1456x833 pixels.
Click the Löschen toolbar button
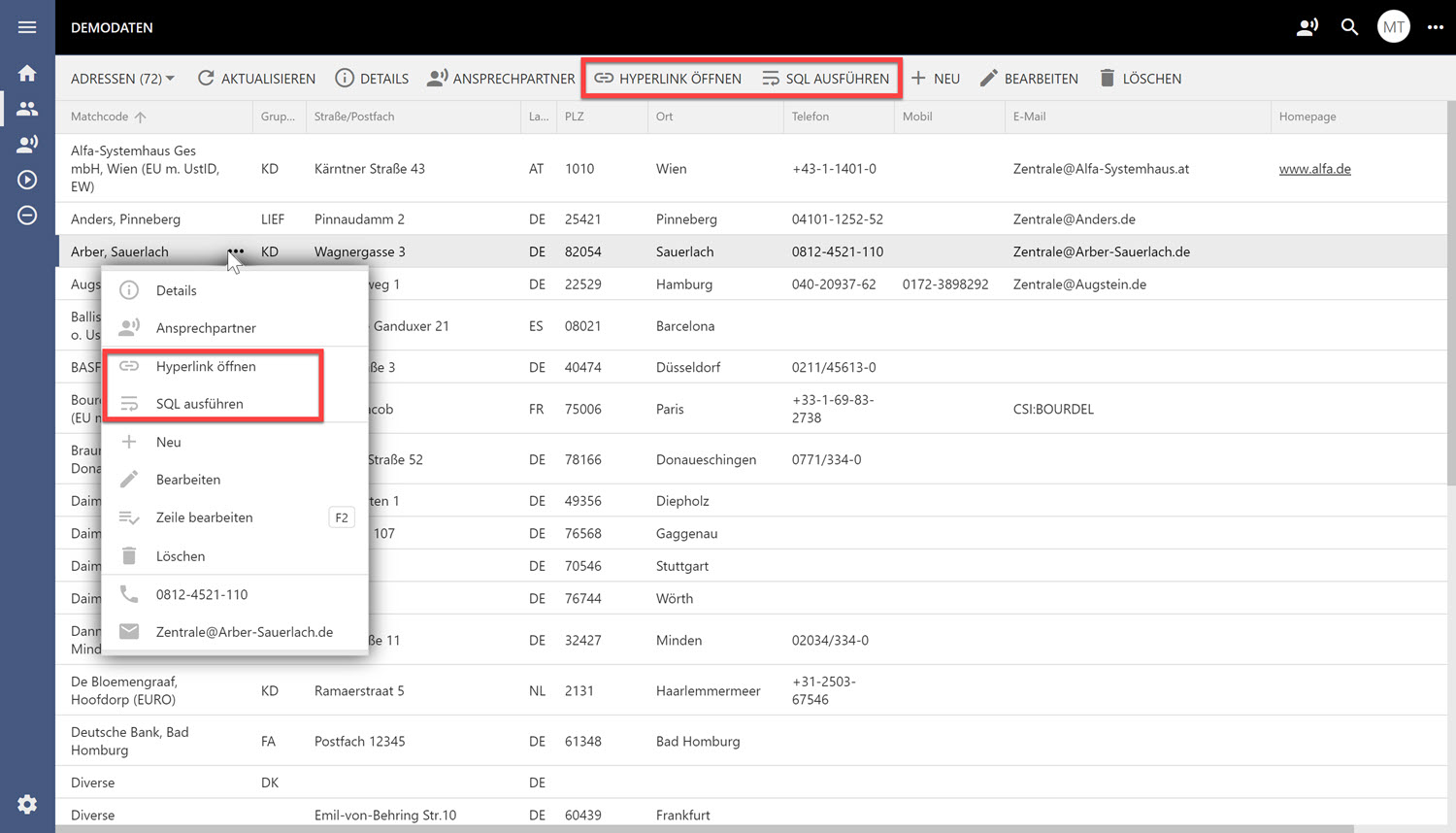pyautogui.click(x=1140, y=79)
